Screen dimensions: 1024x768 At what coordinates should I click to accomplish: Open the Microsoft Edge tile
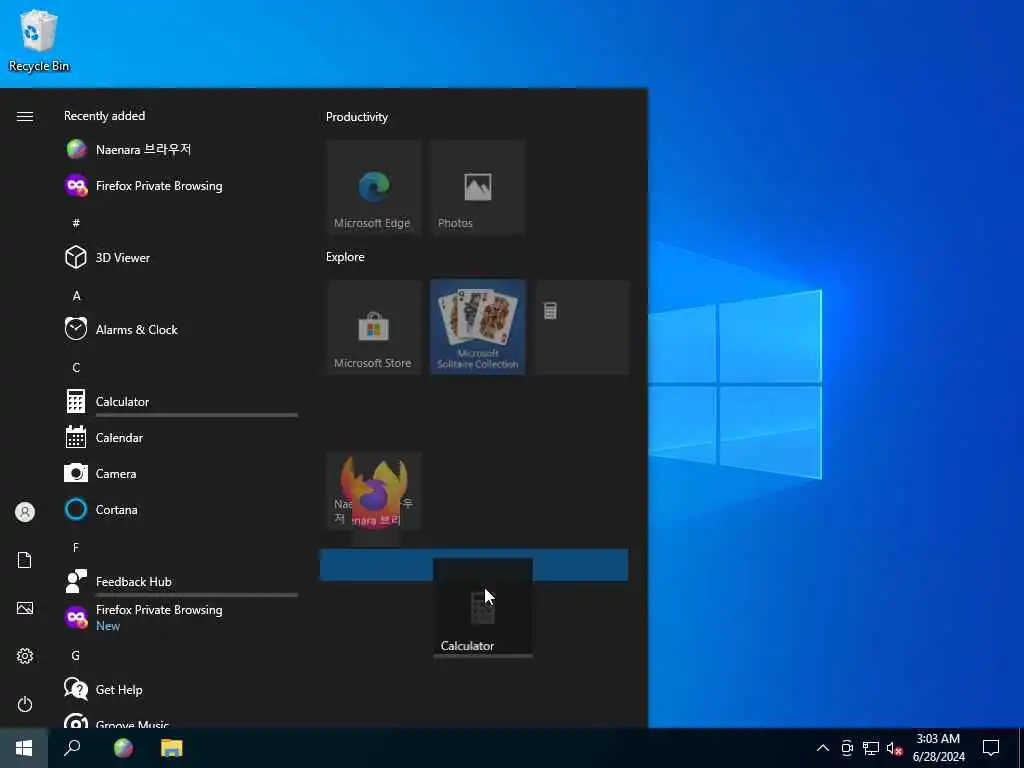point(374,187)
